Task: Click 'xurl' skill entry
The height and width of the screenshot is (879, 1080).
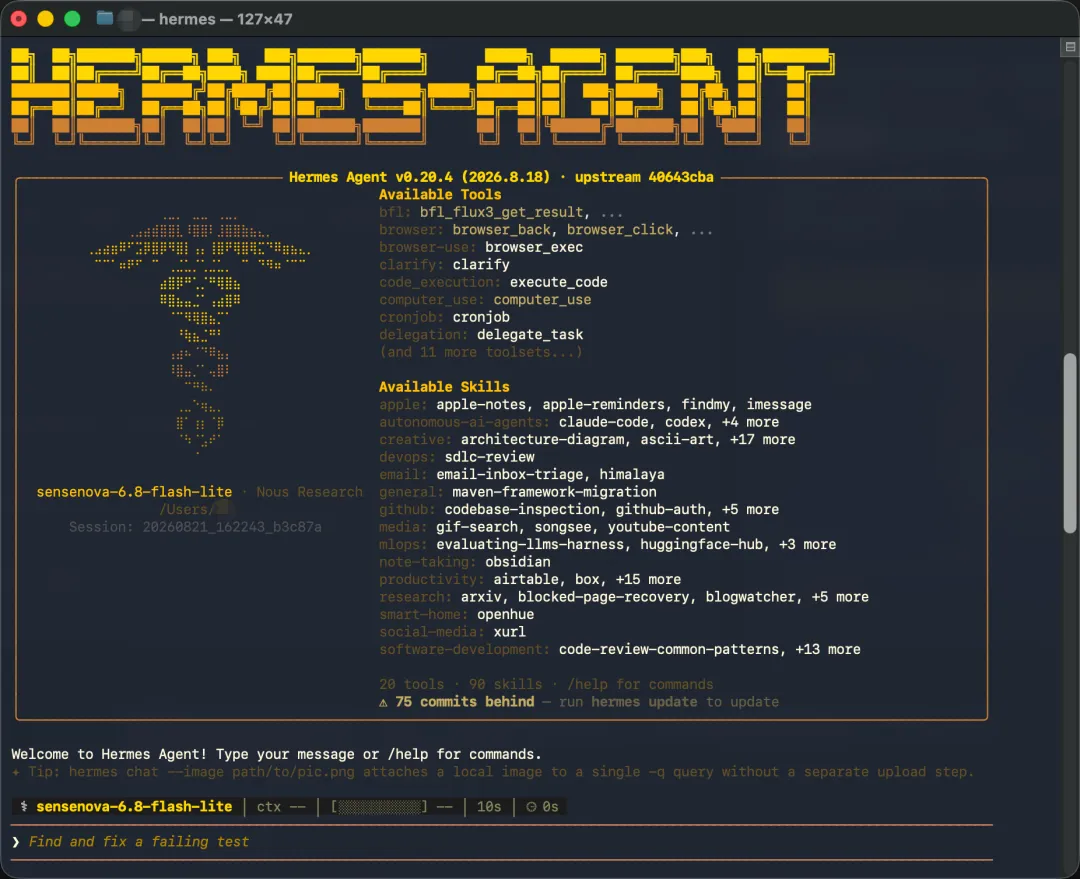Action: coord(509,632)
